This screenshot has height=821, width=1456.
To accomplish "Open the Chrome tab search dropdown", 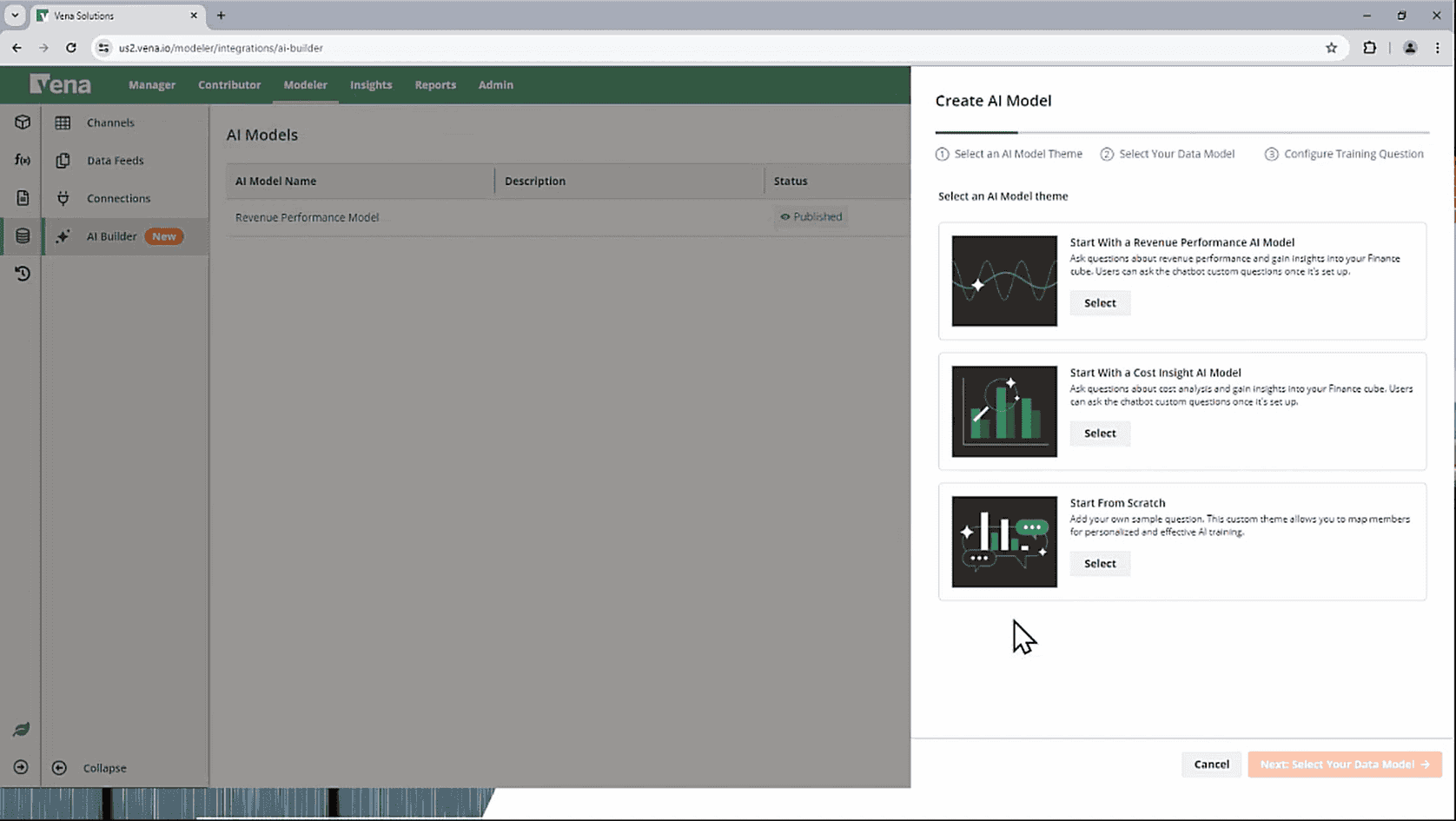I will [13, 15].
